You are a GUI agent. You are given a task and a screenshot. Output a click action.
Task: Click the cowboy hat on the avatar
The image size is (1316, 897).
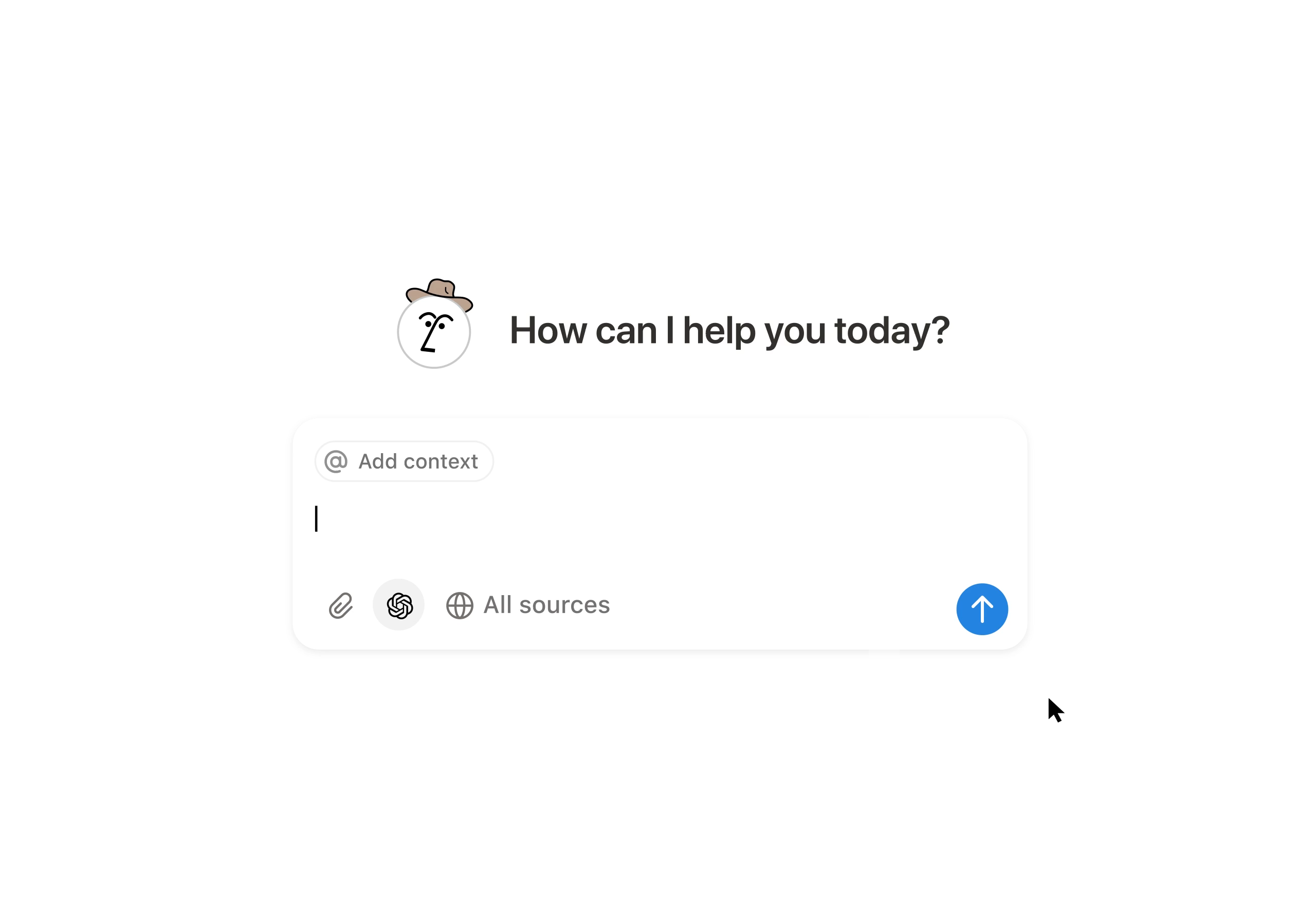(440, 294)
